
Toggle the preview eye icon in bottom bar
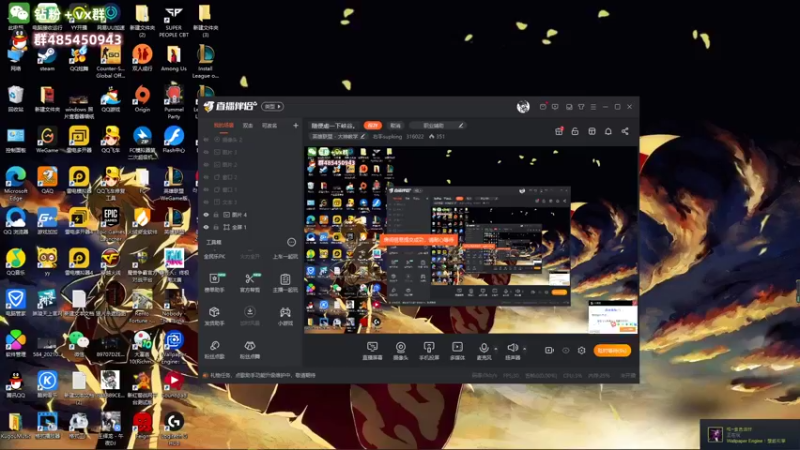566,351
